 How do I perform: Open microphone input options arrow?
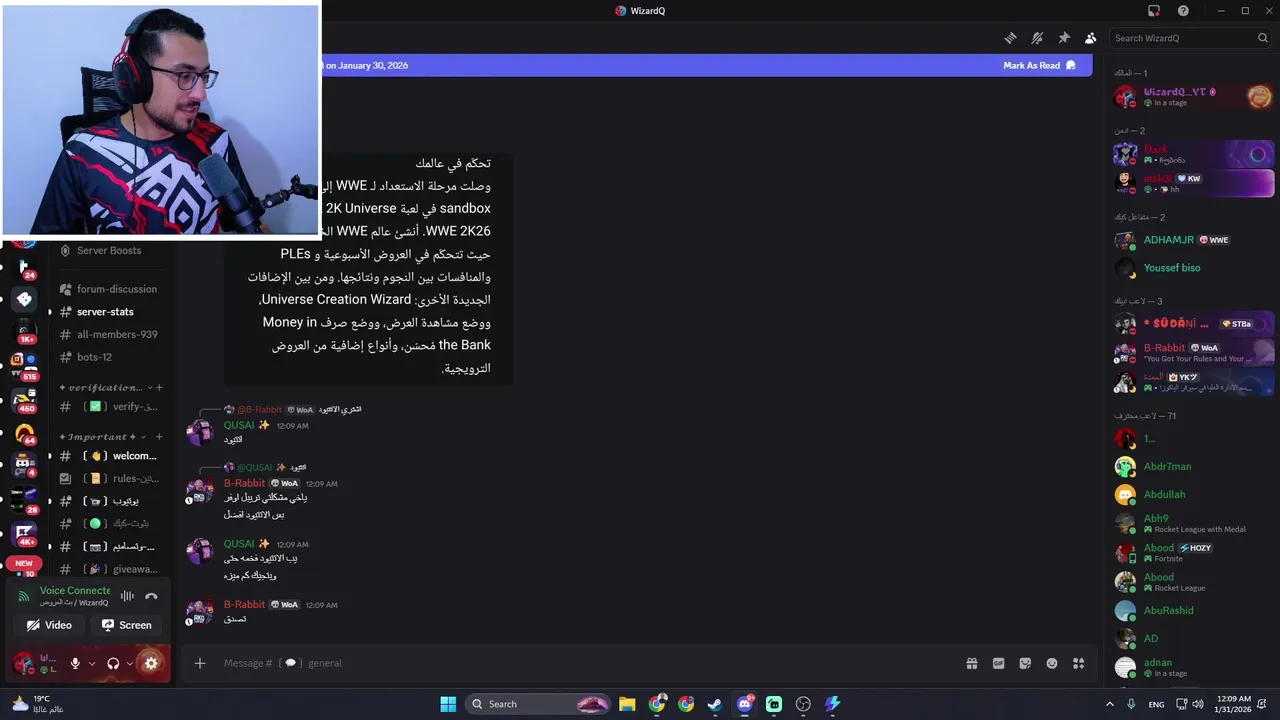tap(92, 663)
